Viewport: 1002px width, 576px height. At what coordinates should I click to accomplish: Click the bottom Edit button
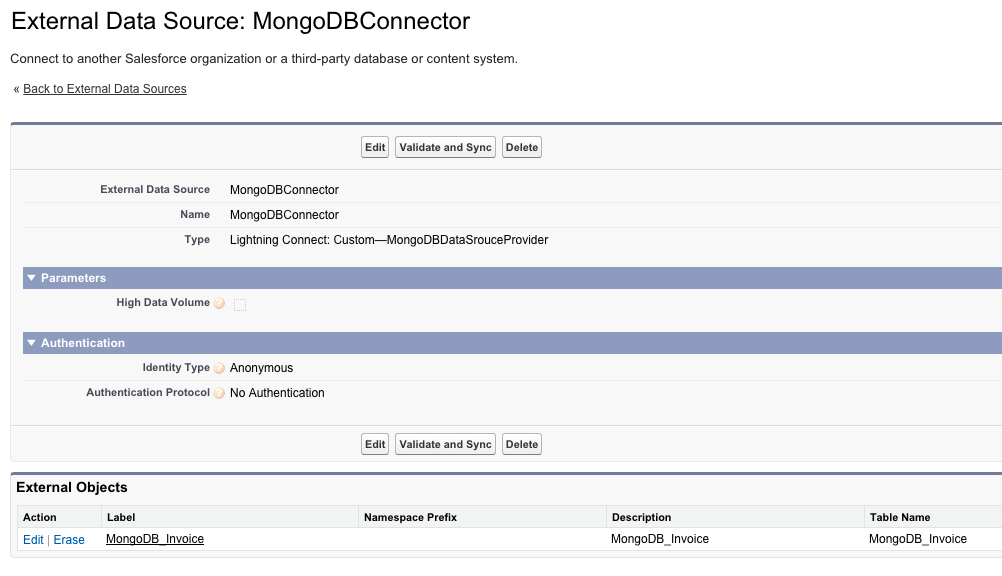(374, 444)
